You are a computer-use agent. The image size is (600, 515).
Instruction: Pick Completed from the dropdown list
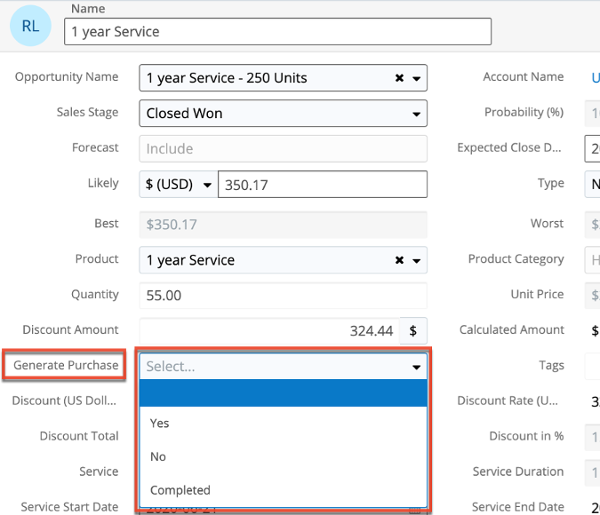click(x=180, y=490)
